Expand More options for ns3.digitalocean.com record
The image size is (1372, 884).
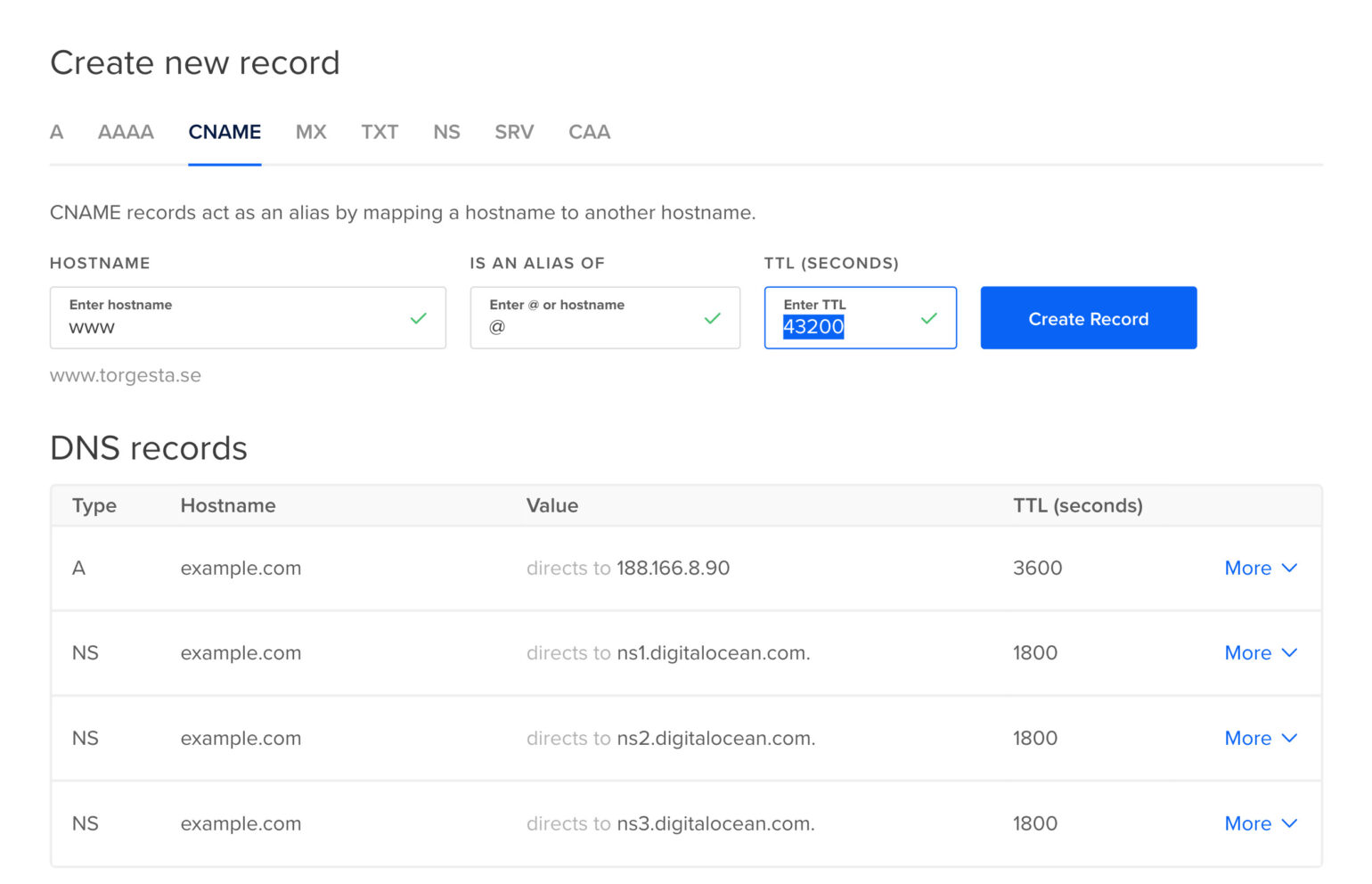coord(1261,823)
